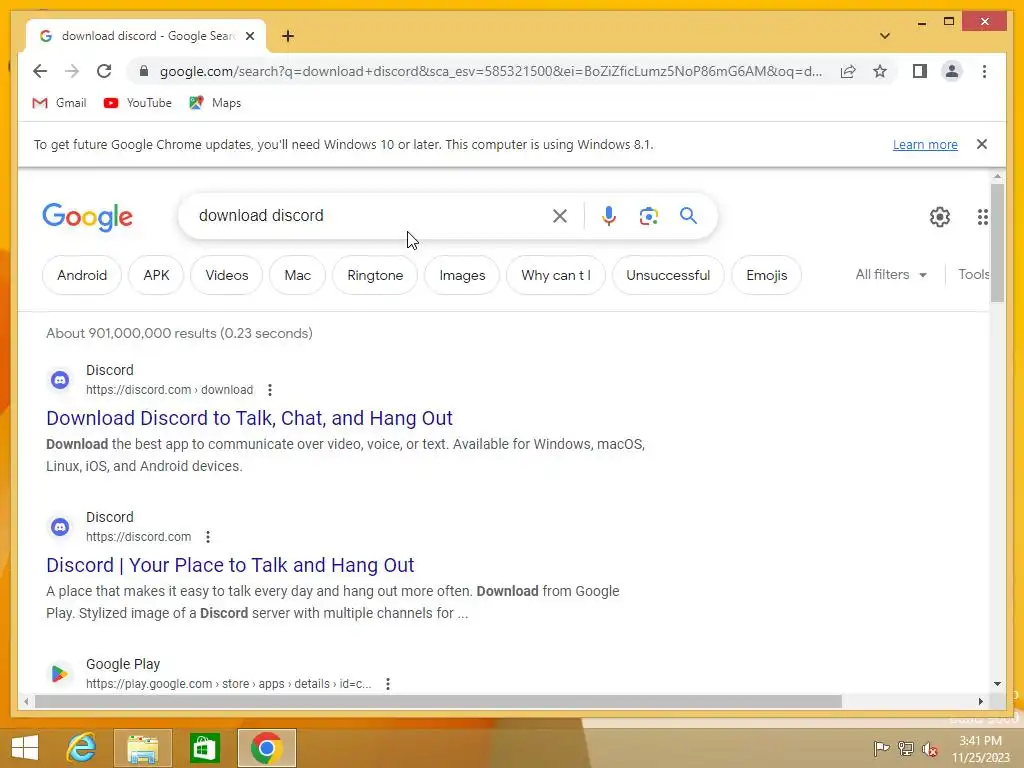Click the Tools button
The image size is (1024, 768).
pyautogui.click(x=973, y=274)
